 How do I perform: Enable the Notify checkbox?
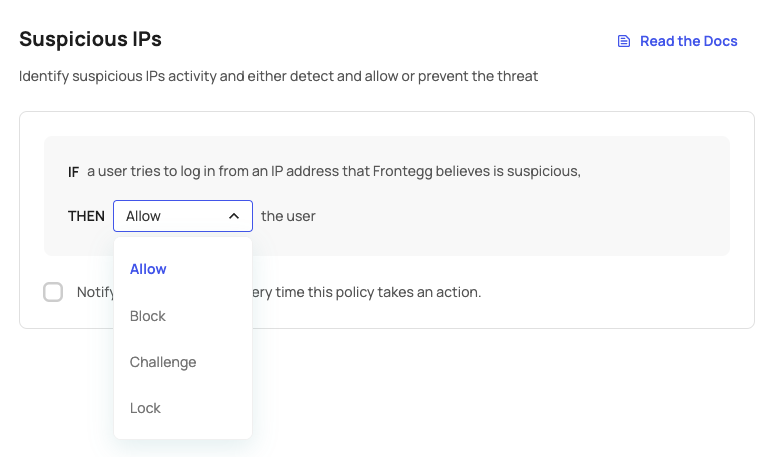[x=53, y=292]
